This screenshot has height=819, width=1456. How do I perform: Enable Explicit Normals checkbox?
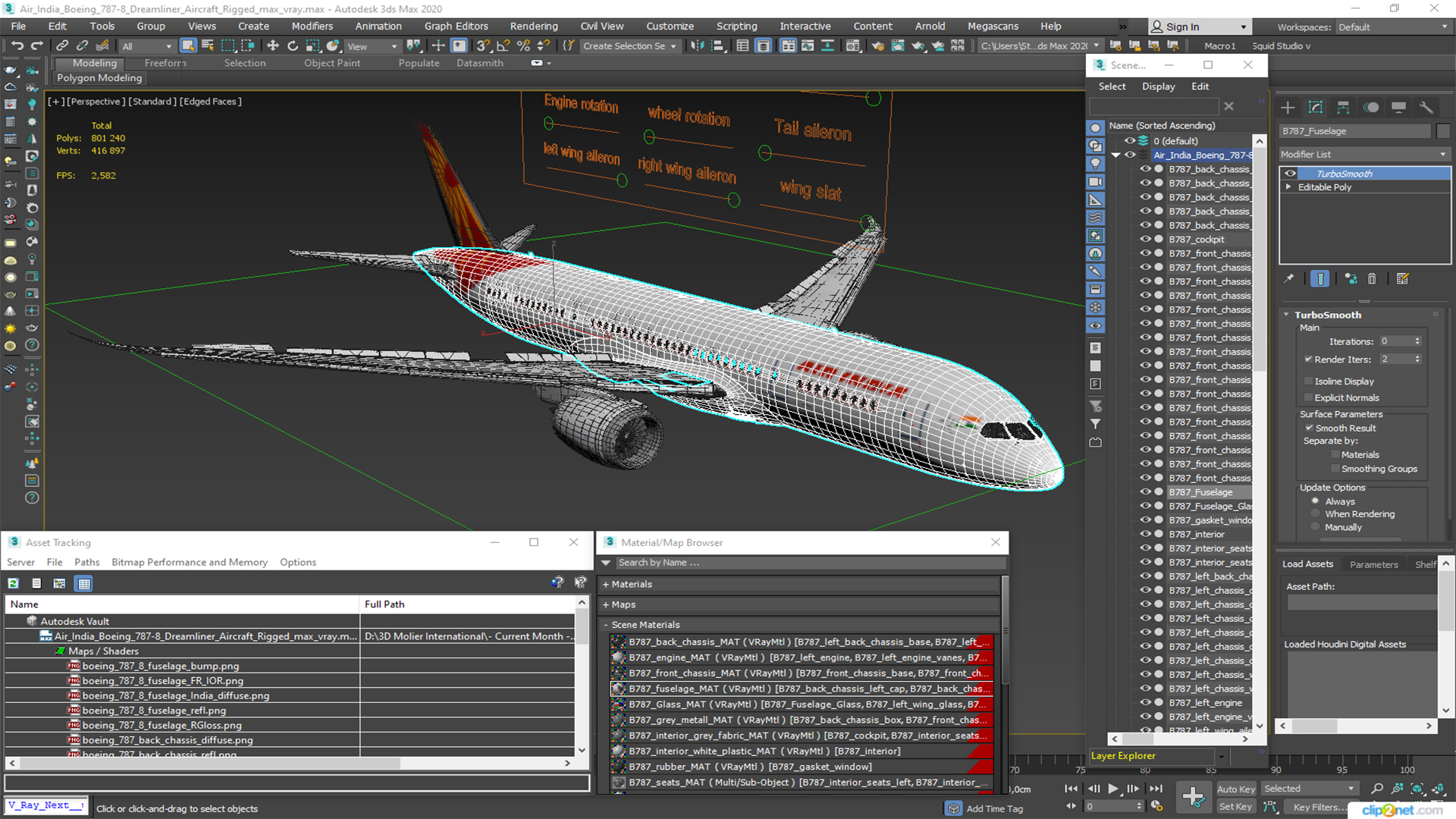(1308, 397)
